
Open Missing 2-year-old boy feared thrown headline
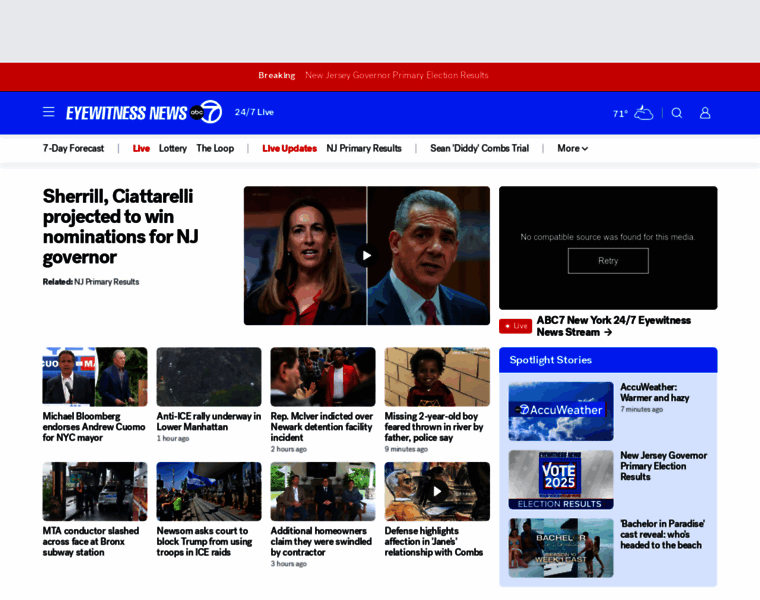click(434, 427)
